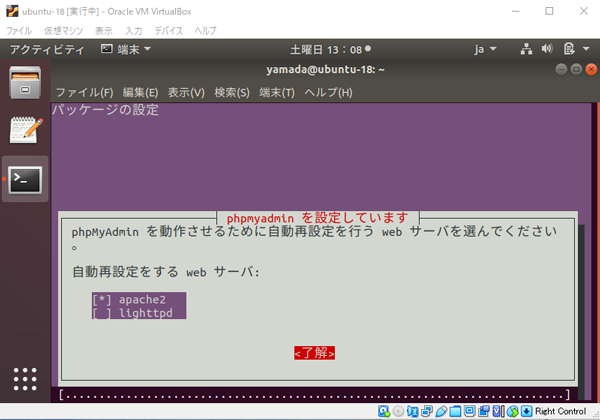Open terminal 検索(S) menu
The image size is (600, 420).
(x=232, y=92)
